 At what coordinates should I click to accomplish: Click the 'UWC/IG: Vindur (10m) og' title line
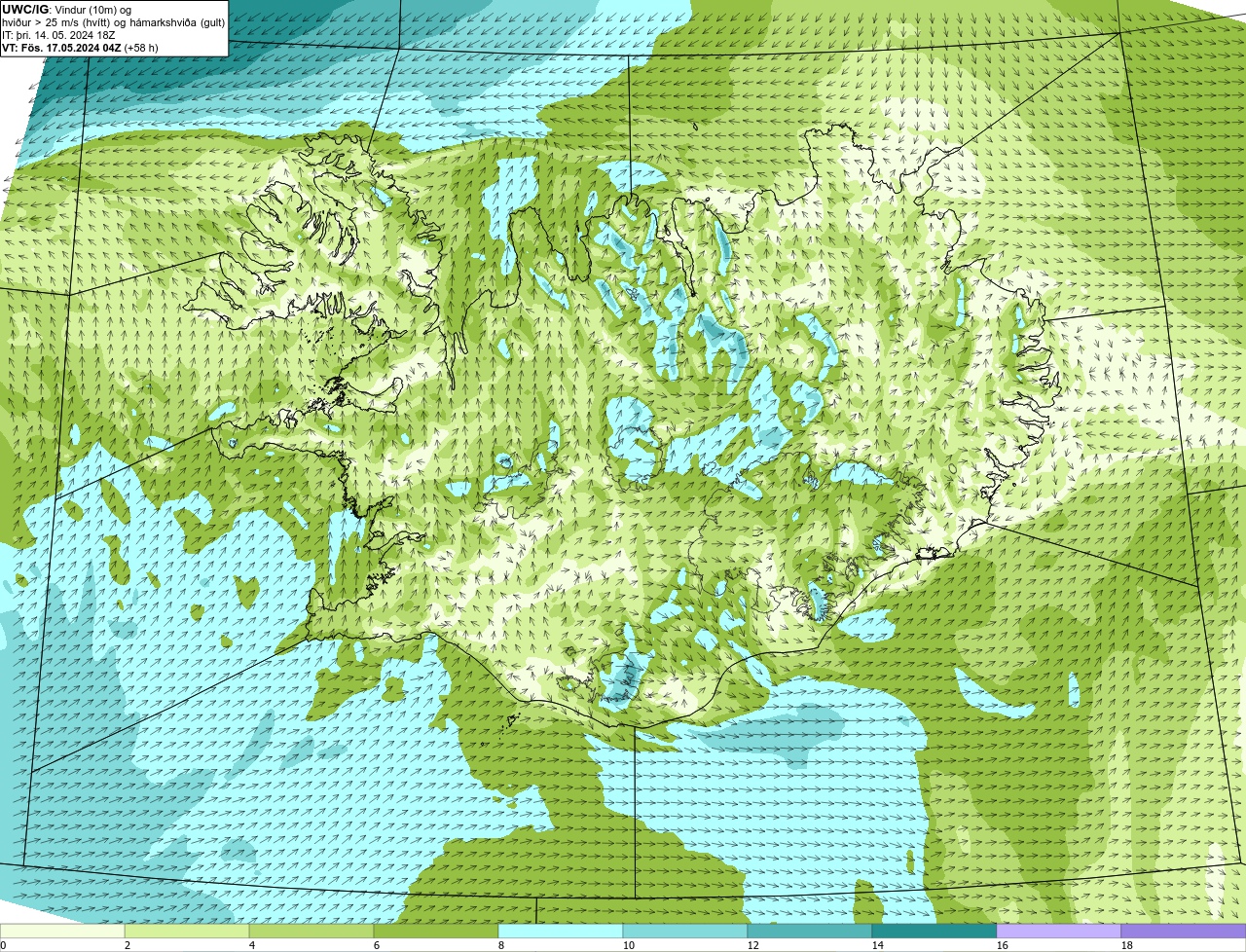point(66,10)
